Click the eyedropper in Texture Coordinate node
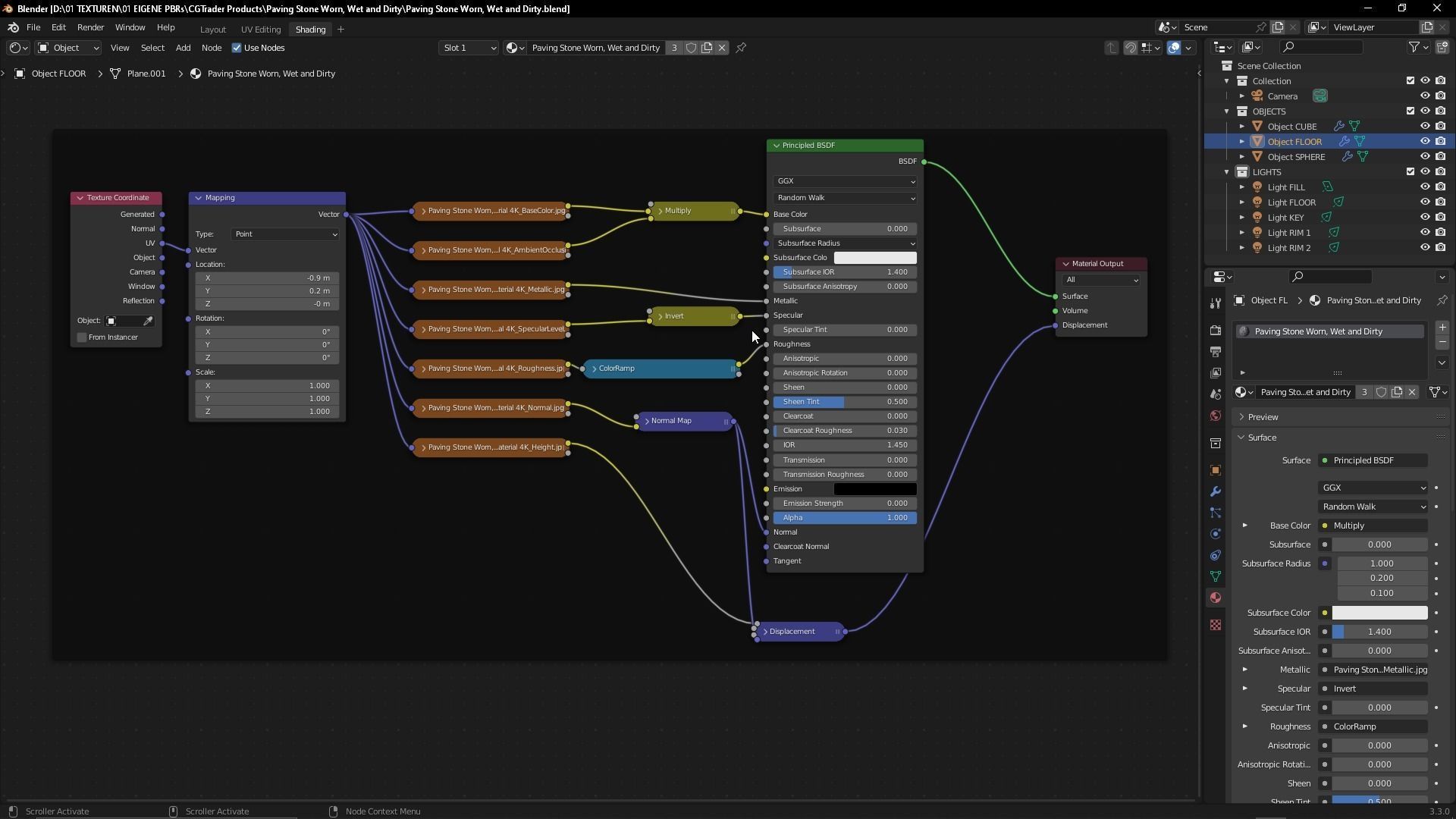This screenshot has width=1456, height=819. point(148,321)
